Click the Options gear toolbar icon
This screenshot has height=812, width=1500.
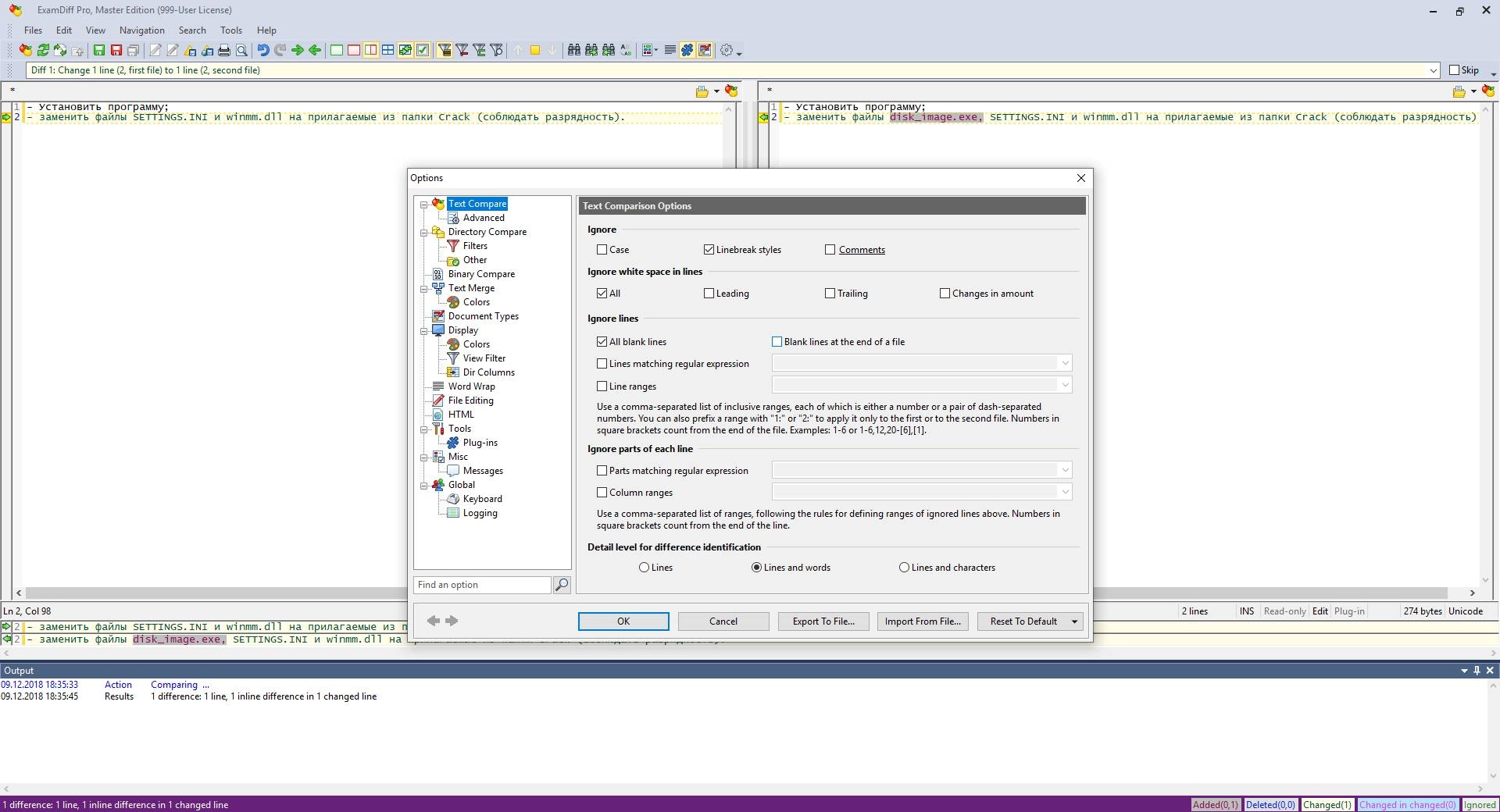pyautogui.click(x=727, y=50)
